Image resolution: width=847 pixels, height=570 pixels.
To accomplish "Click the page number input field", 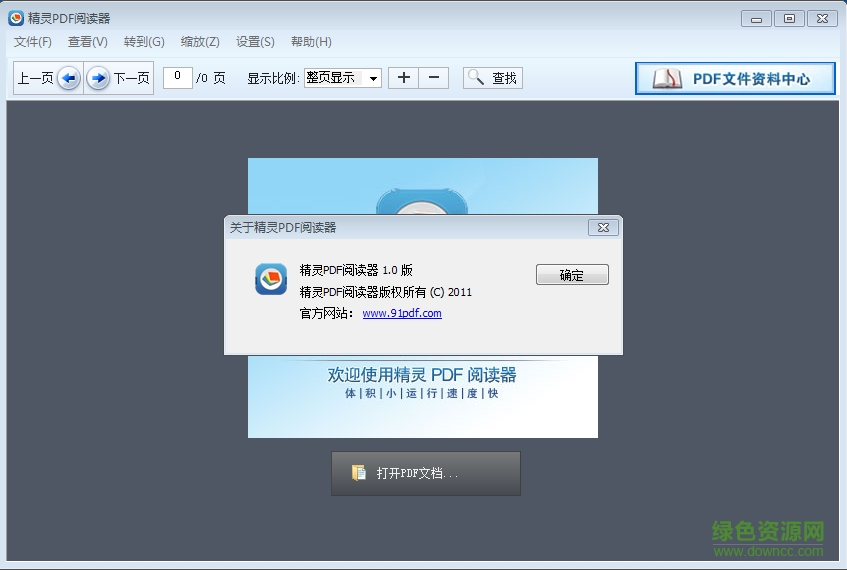I will coord(178,77).
